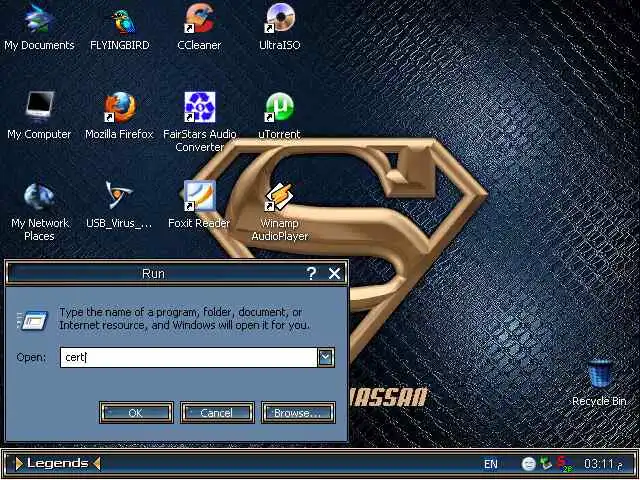Confirm the Run dialog with OK
Viewport: 640px width, 480px height.
coord(136,413)
